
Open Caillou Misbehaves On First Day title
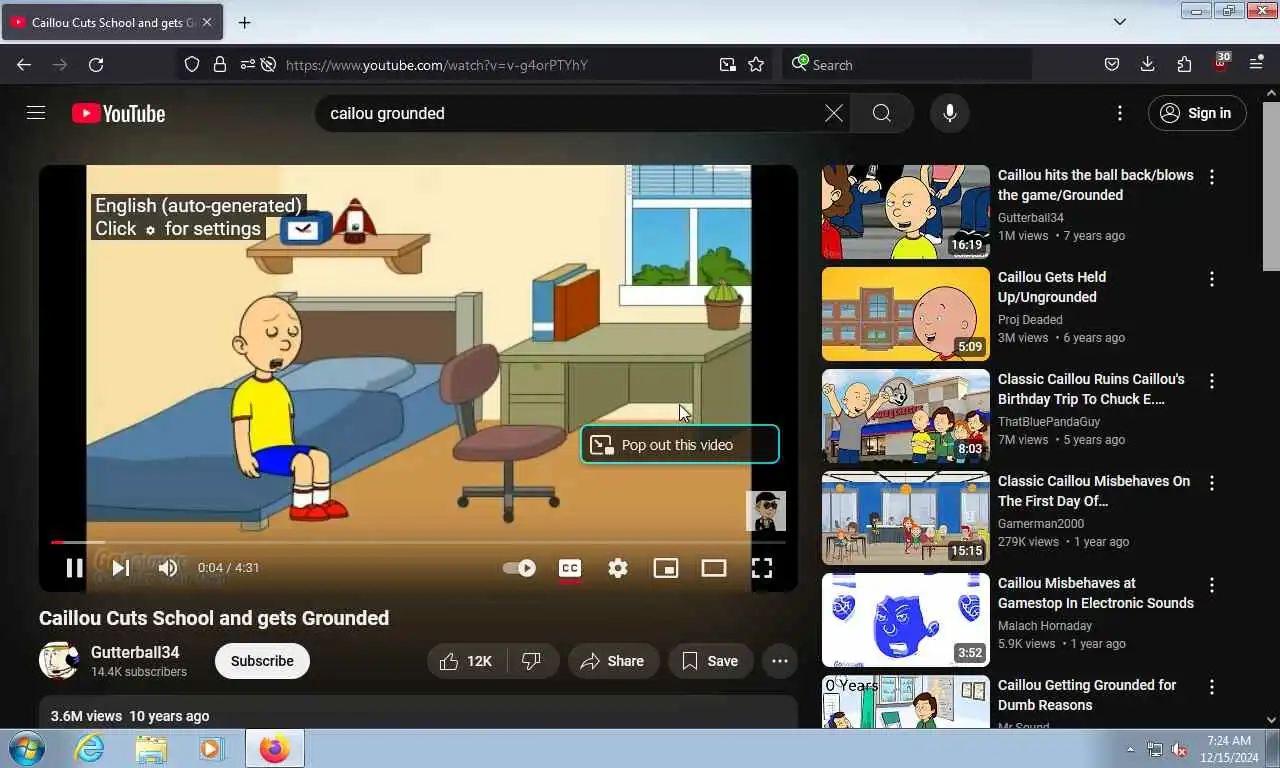pos(1094,491)
